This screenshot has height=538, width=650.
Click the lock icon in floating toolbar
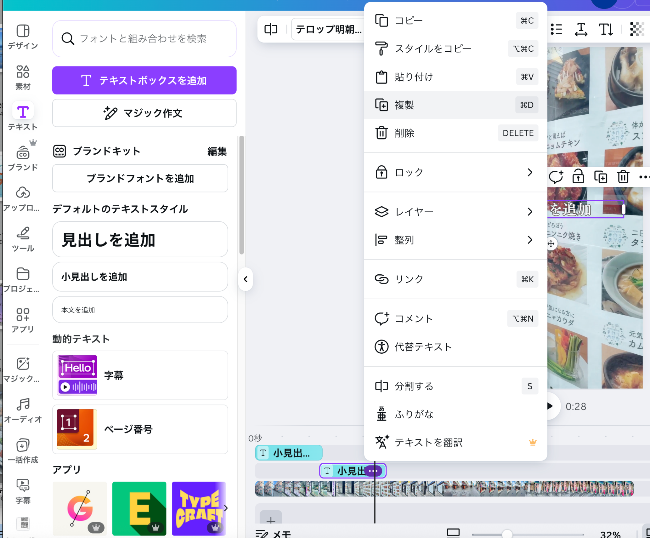(578, 176)
